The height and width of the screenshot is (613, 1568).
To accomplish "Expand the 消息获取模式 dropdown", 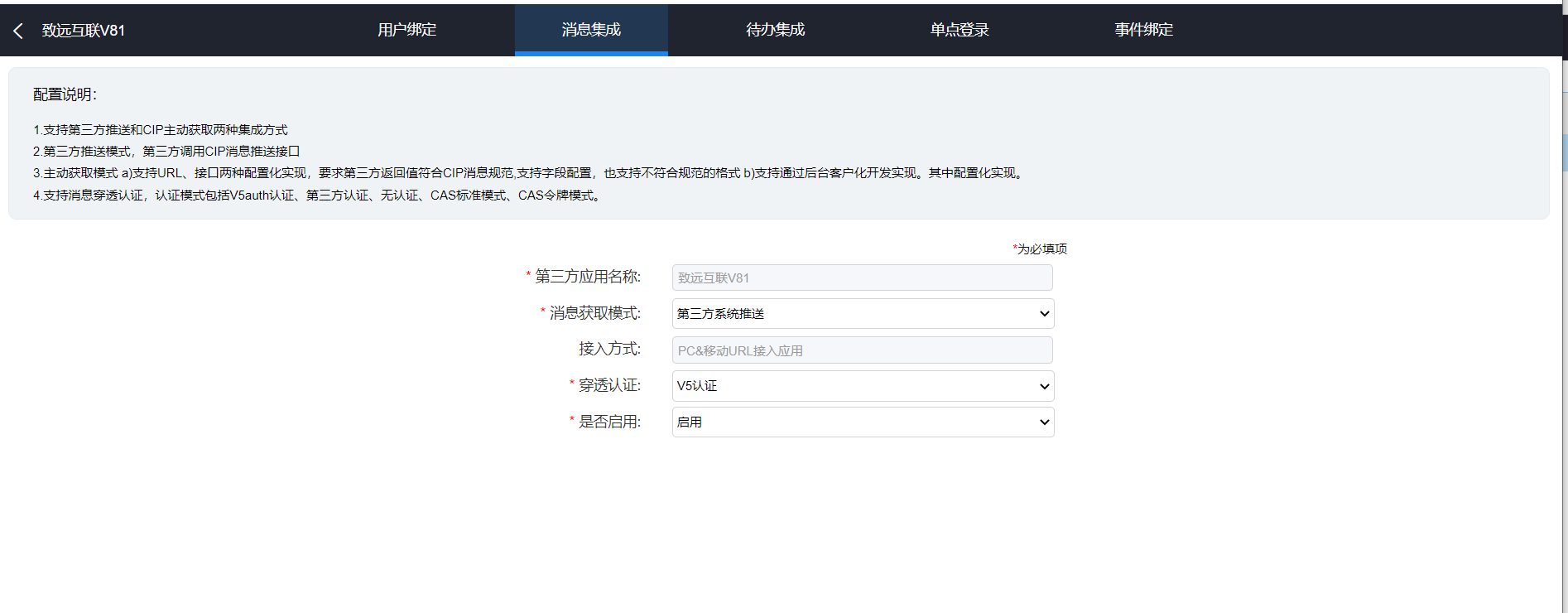I will (x=862, y=314).
